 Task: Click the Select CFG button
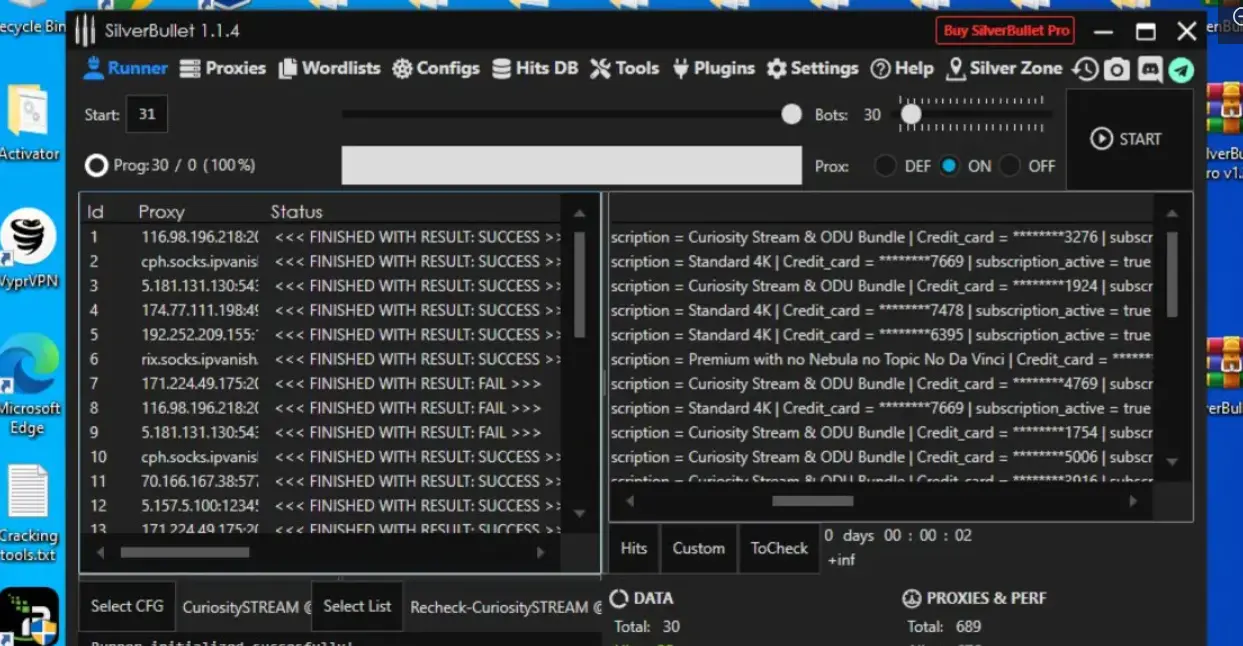(127, 606)
